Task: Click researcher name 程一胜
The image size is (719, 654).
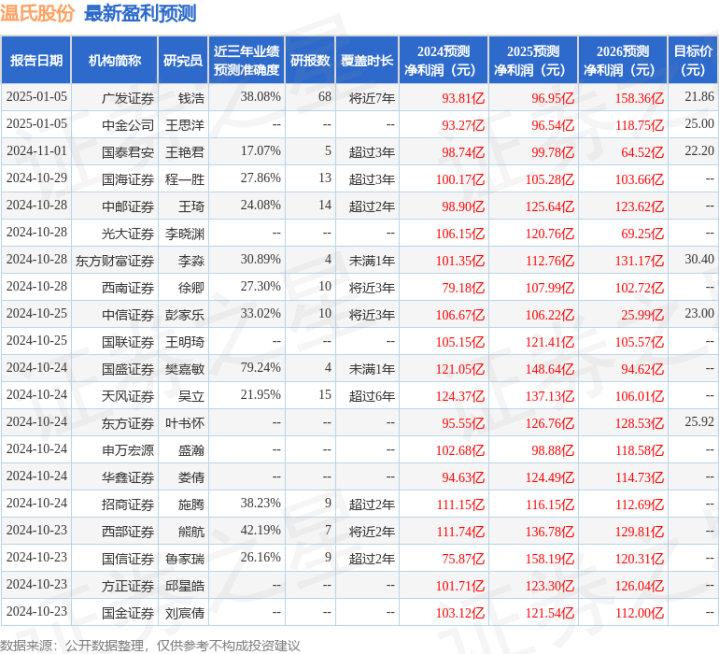Action: 185,179
